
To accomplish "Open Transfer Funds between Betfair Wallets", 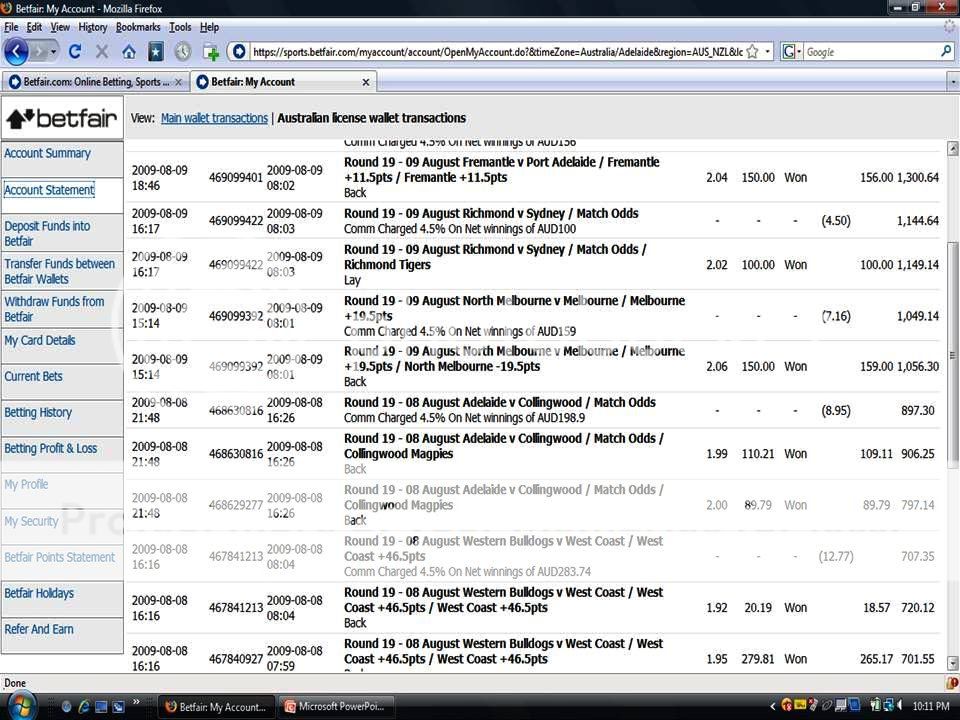I will pyautogui.click(x=59, y=271).
